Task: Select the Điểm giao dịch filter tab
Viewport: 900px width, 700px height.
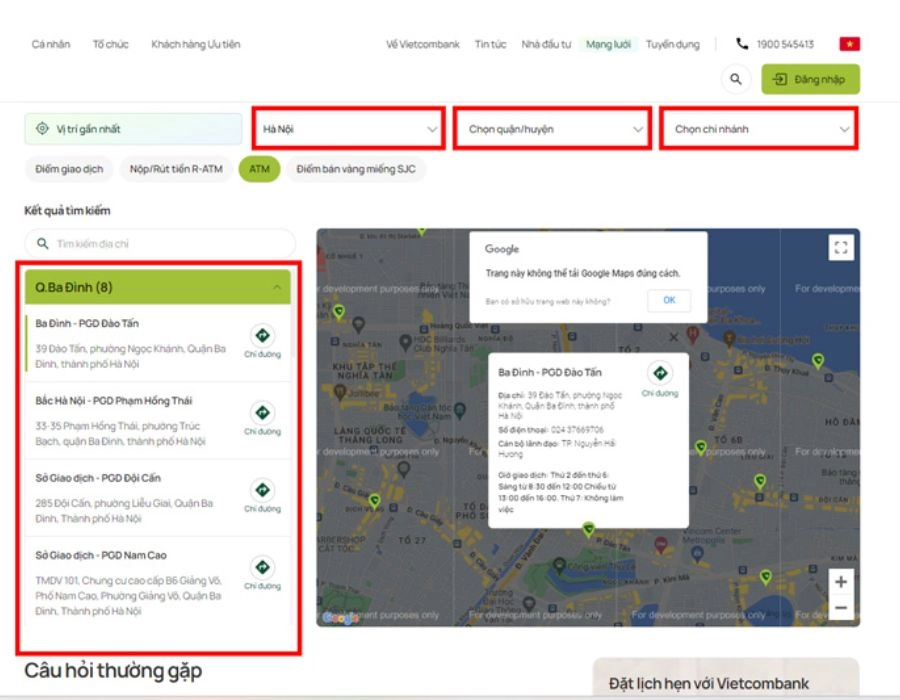Action: [x=69, y=169]
